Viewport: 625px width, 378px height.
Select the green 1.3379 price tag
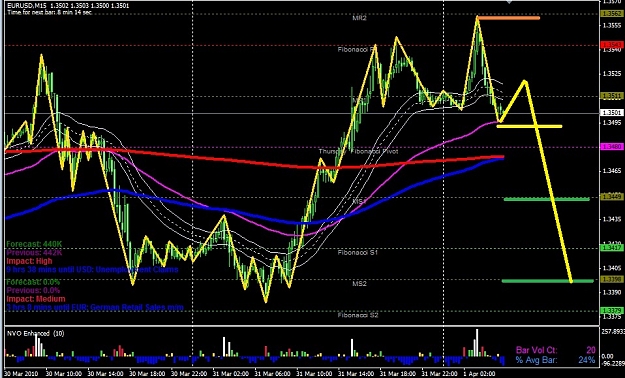[x=612, y=311]
